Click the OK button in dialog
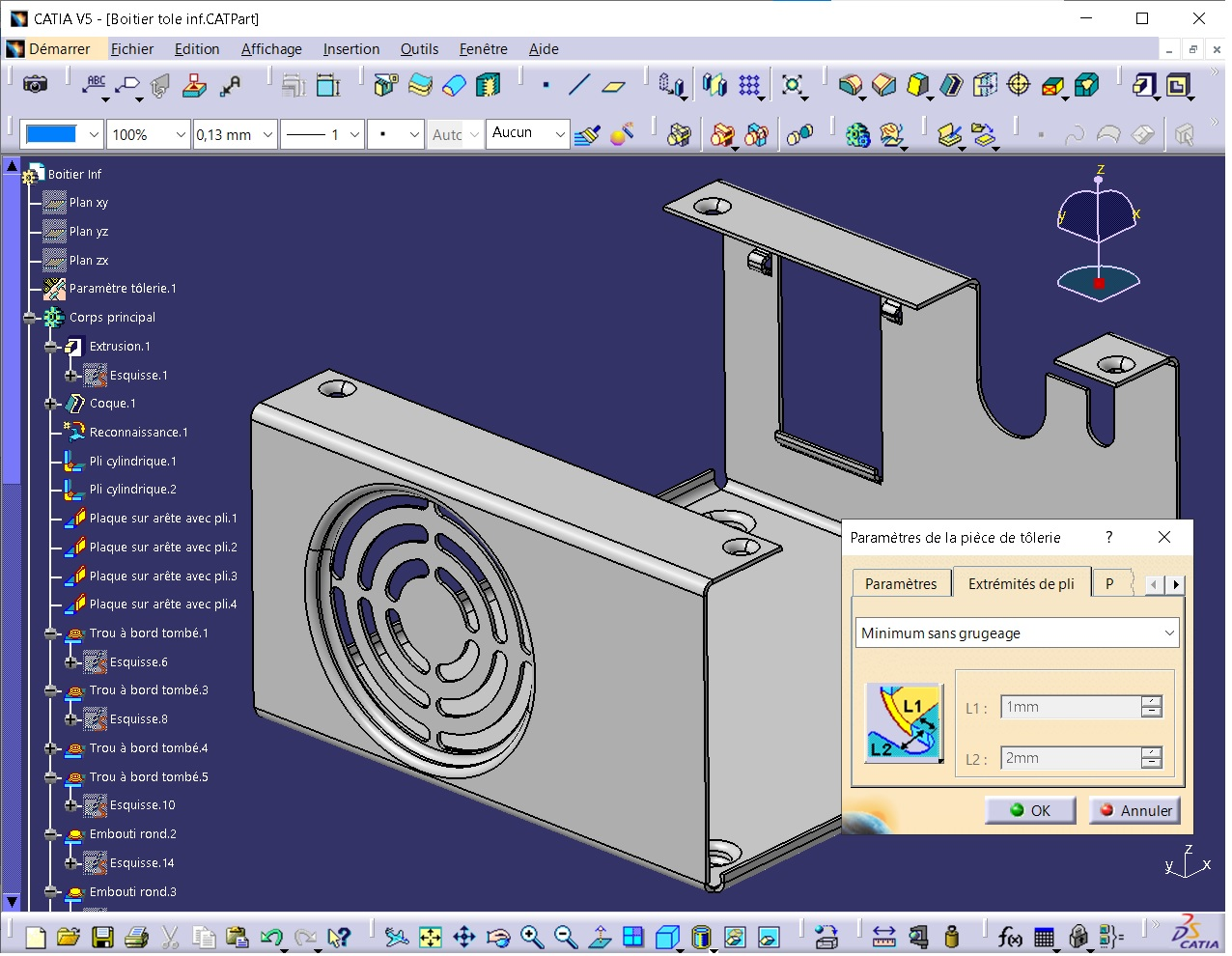Screen dimensions: 1232x956 coord(1030,811)
